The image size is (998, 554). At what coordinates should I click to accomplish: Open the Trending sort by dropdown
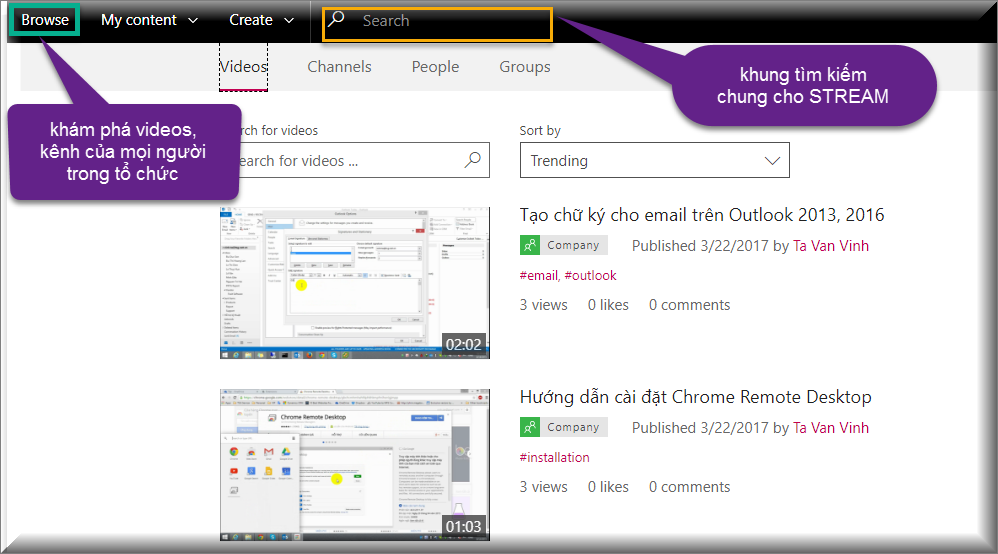[x=654, y=160]
